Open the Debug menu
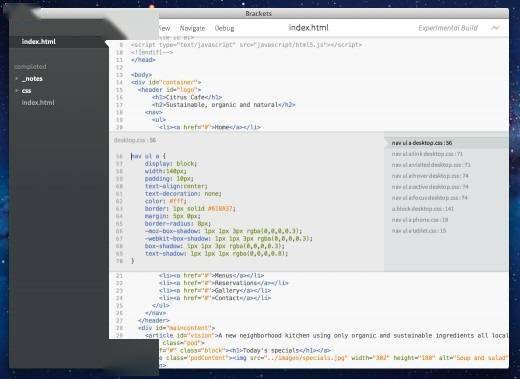This screenshot has width=520, height=379. (224, 28)
